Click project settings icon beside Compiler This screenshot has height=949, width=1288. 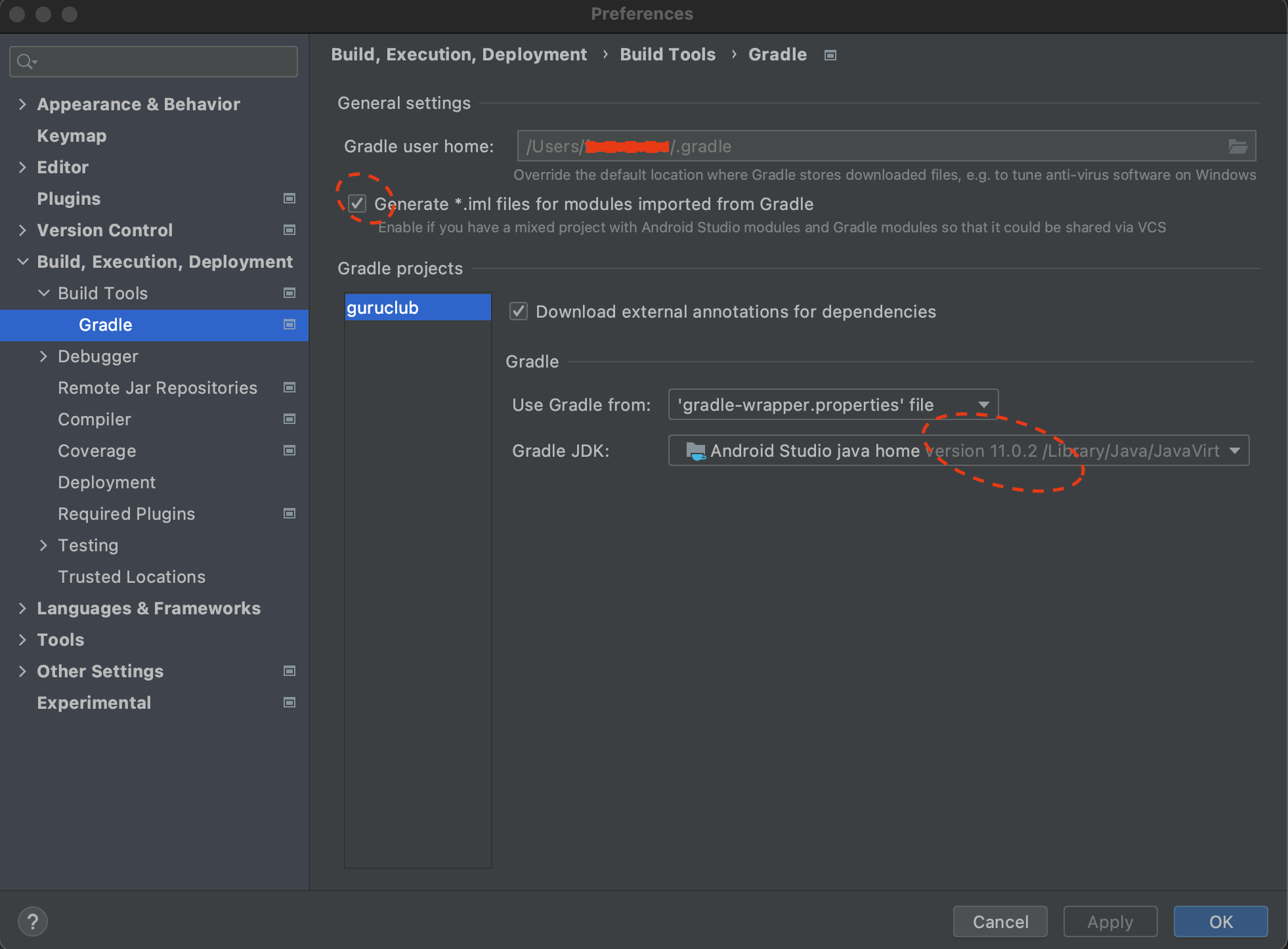click(289, 419)
